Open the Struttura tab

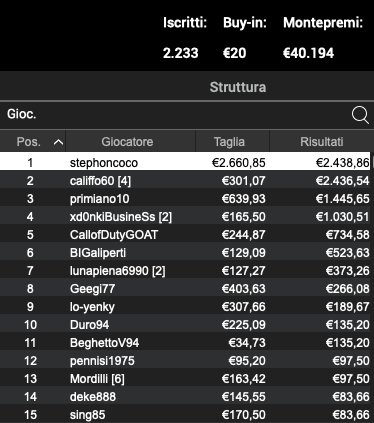tap(238, 87)
